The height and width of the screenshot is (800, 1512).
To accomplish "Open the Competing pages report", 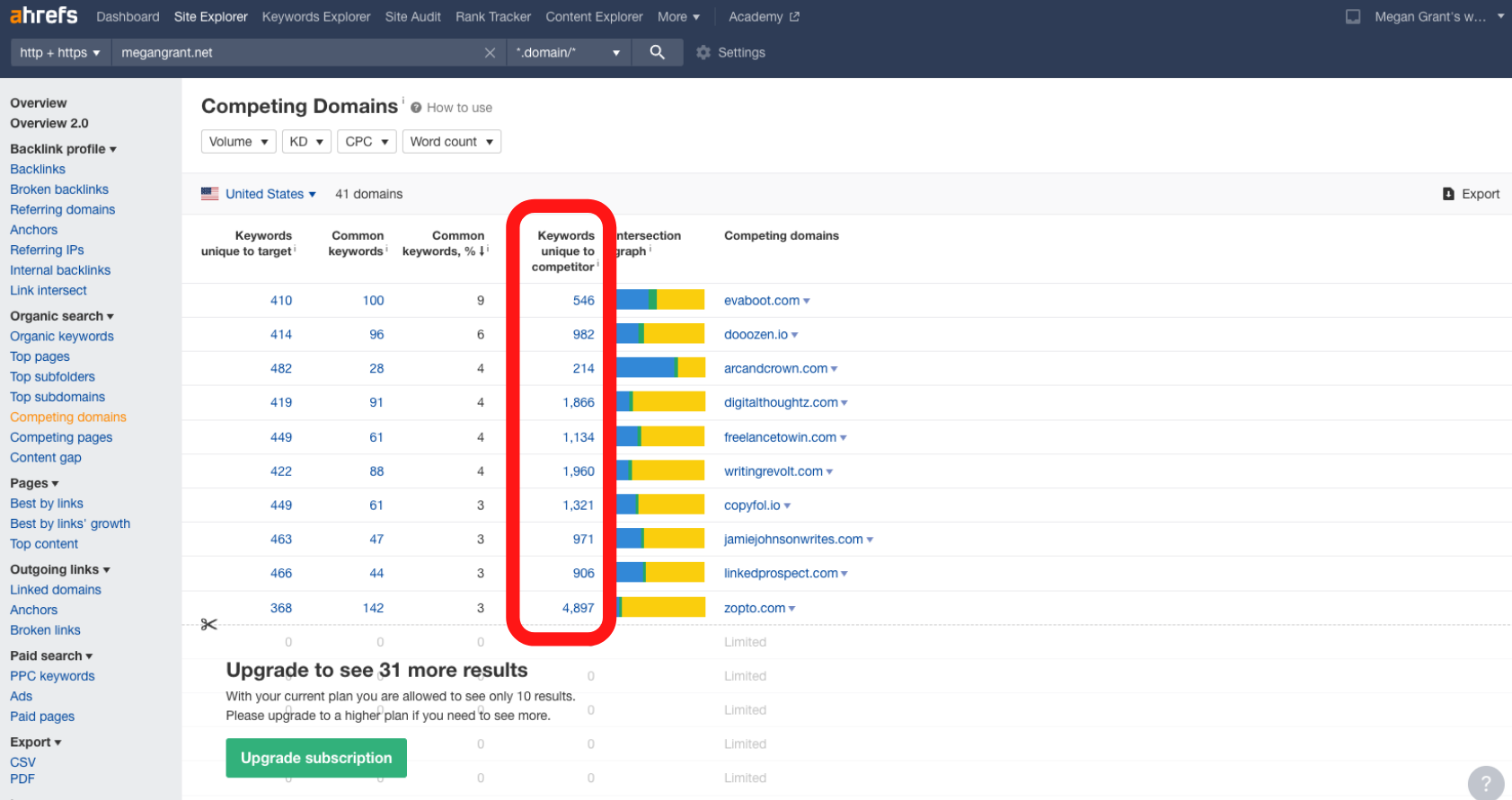I will click(61, 437).
